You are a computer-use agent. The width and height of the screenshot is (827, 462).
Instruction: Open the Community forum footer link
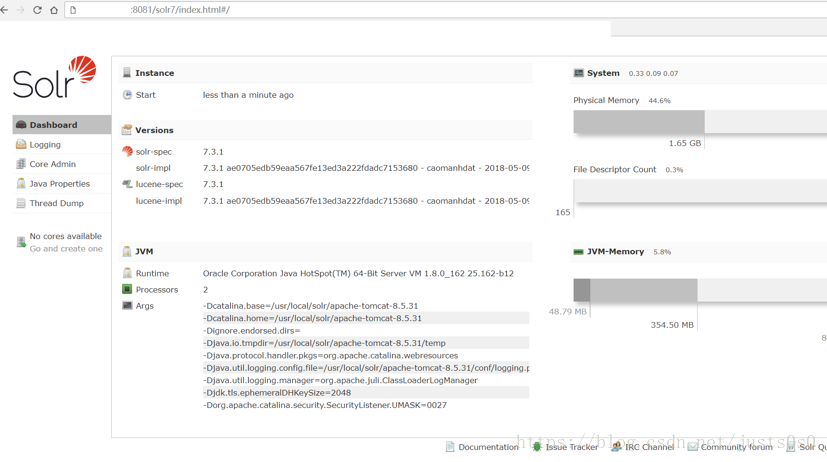click(736, 447)
